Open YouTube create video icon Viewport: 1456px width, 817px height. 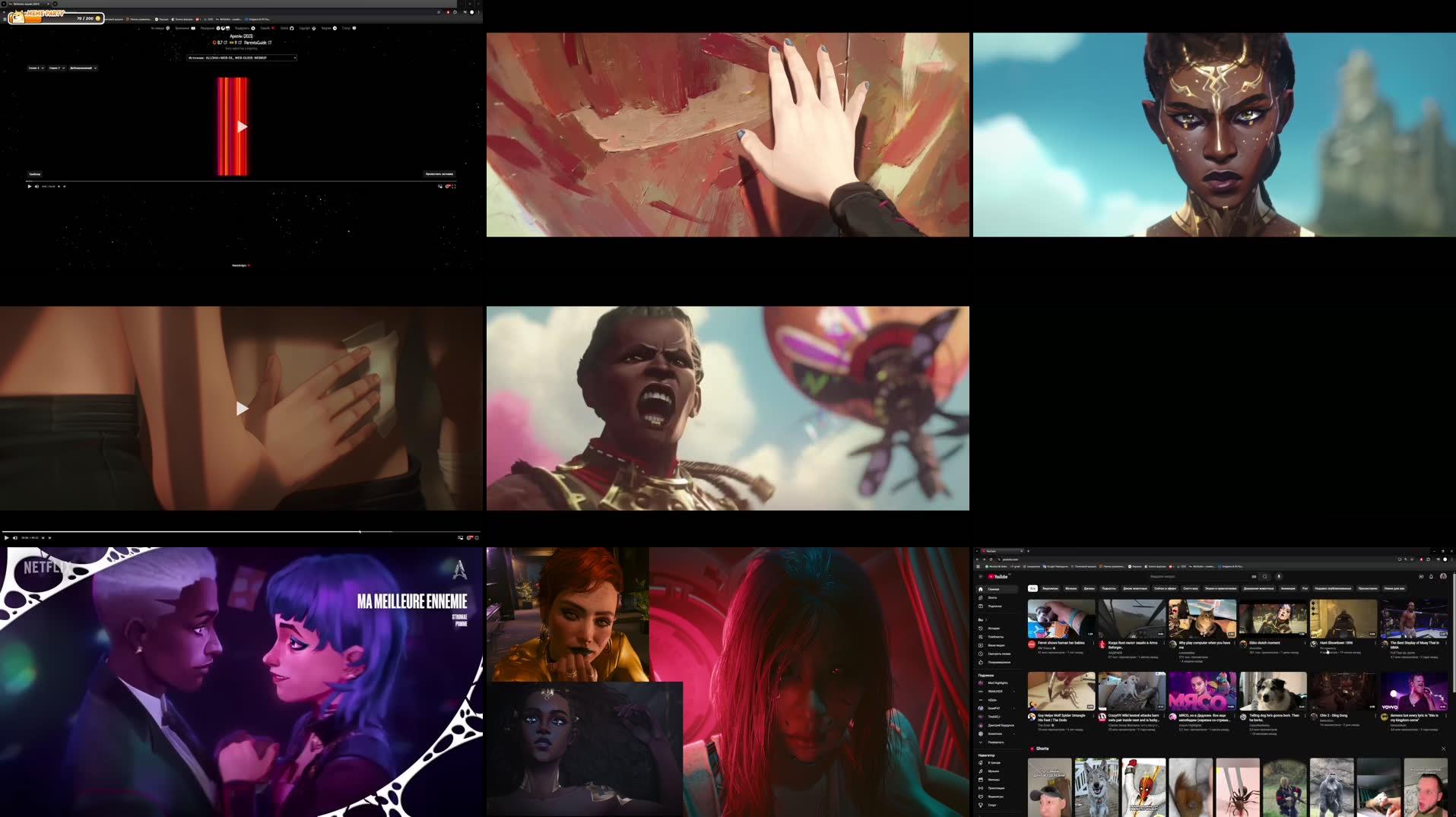(x=1420, y=577)
